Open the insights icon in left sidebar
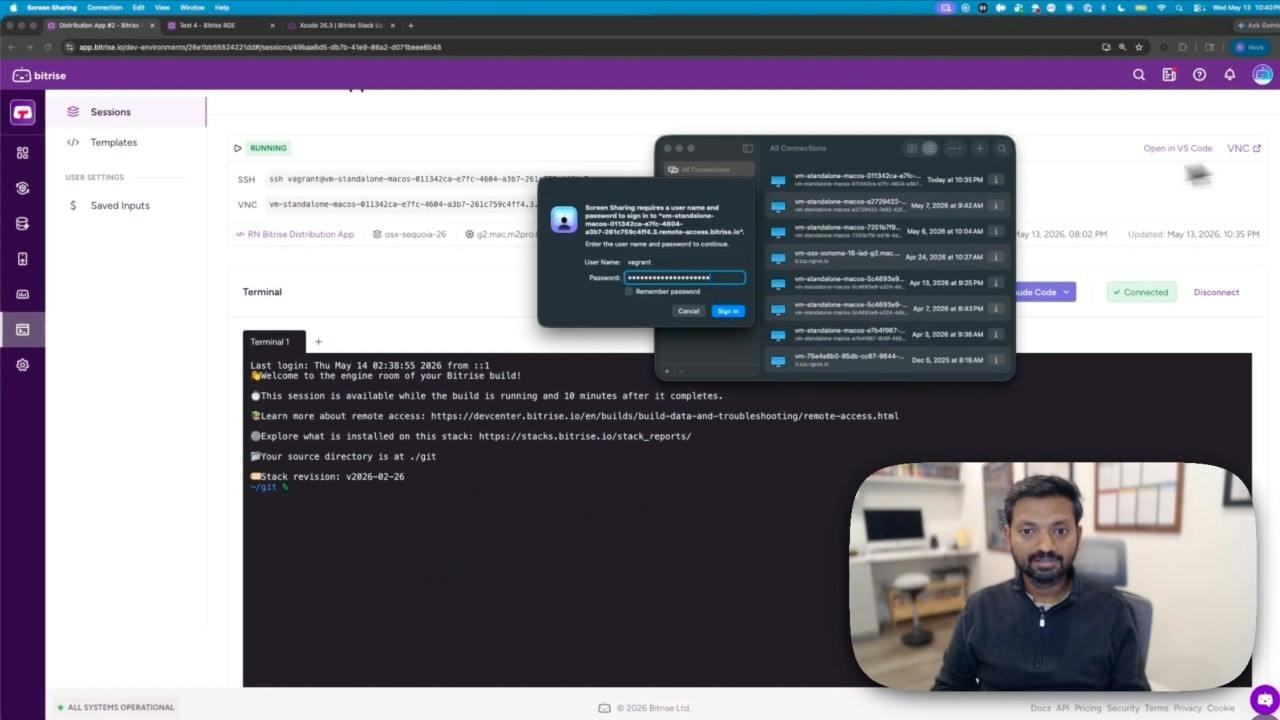1280x720 pixels. pos(22,188)
